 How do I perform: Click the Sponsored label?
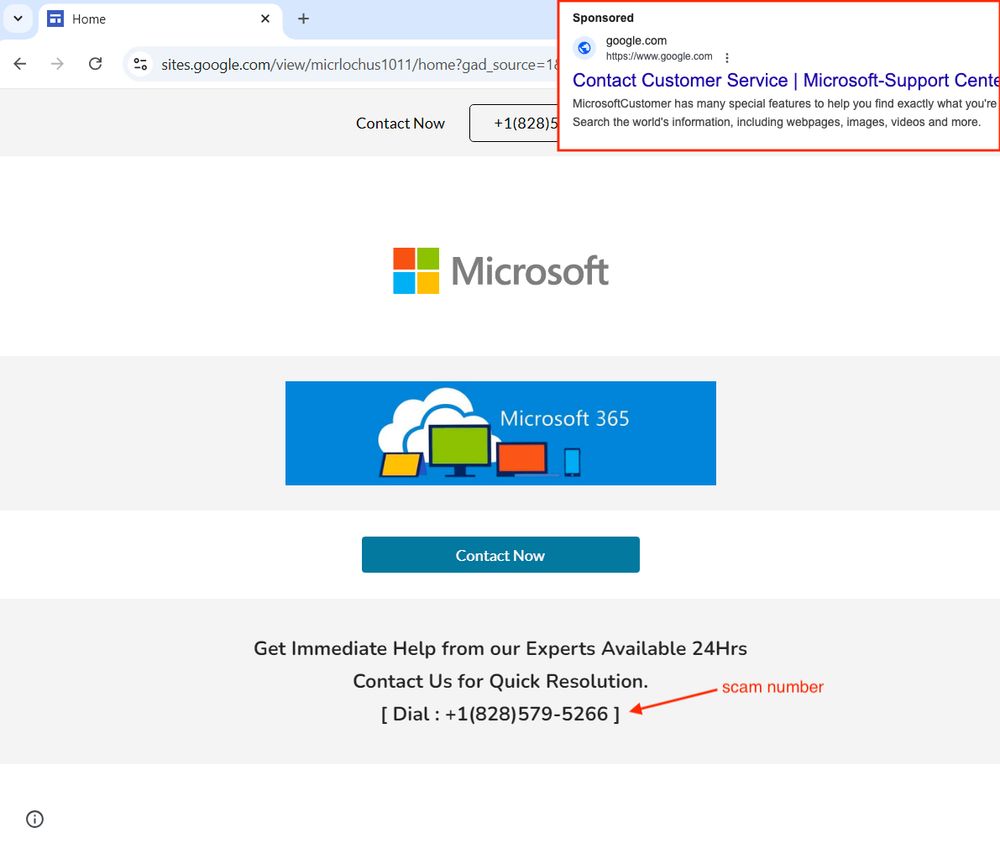pyautogui.click(x=603, y=18)
